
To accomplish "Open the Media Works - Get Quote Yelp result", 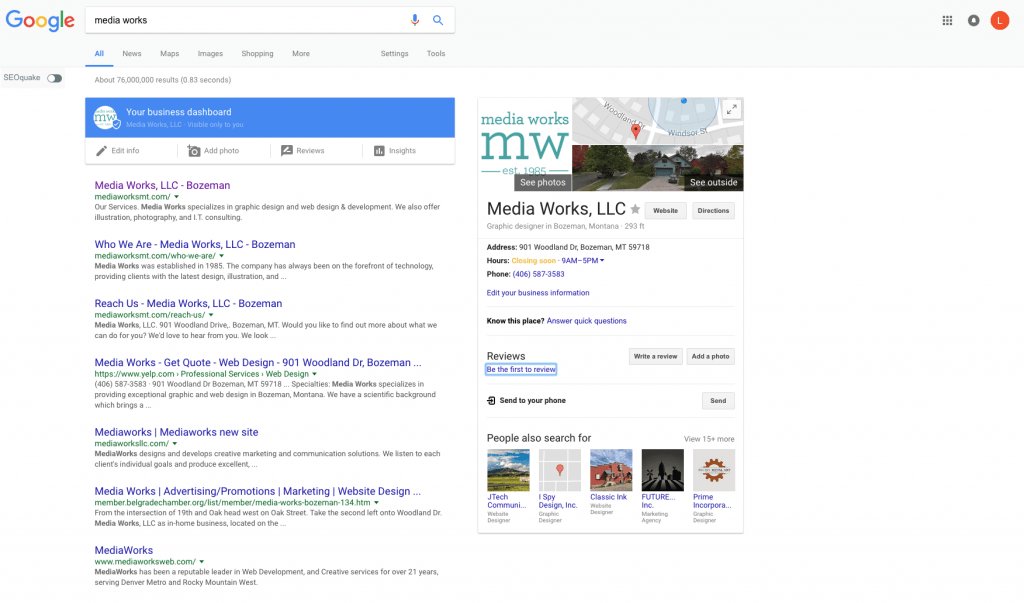I will pos(258,363).
